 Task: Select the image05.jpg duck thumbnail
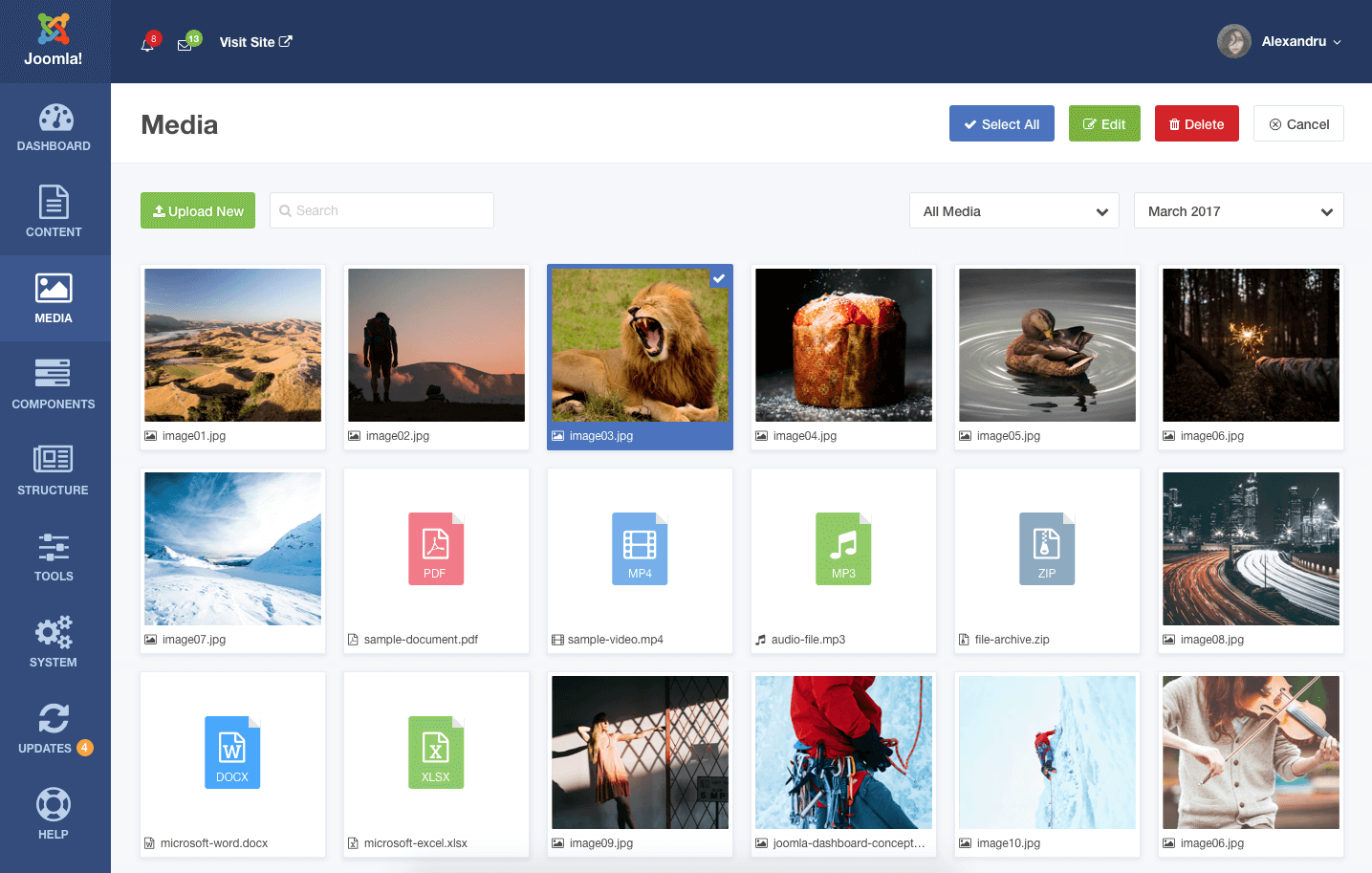pyautogui.click(x=1047, y=345)
